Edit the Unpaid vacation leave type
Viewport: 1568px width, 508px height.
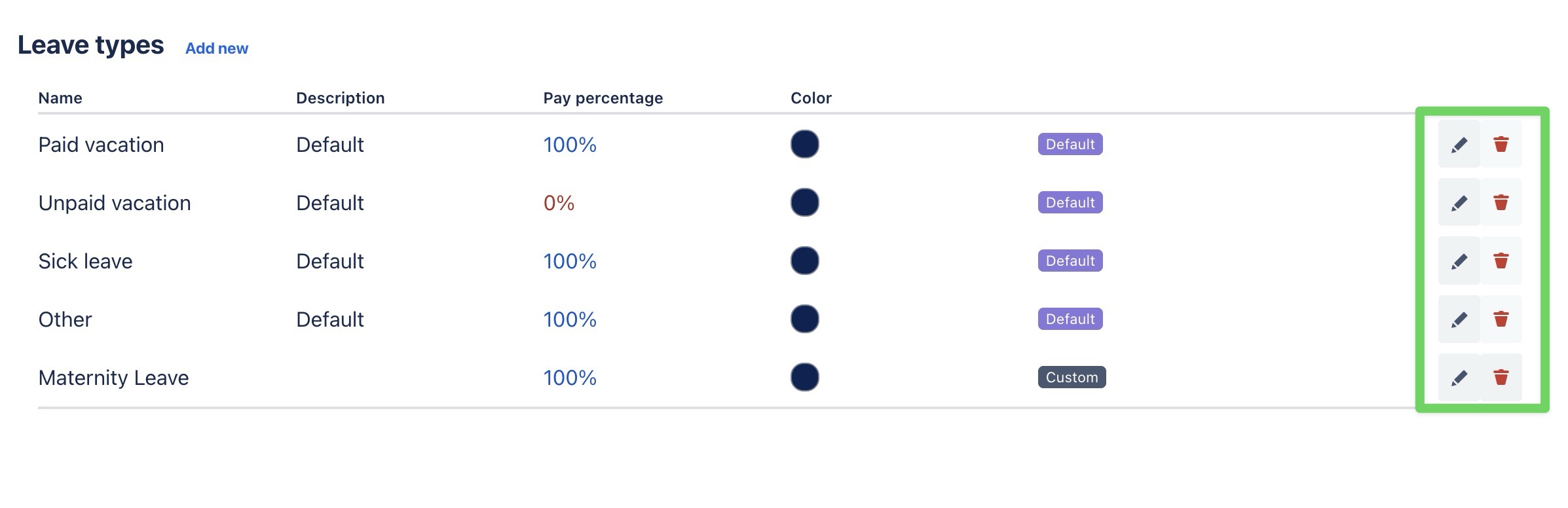coord(1459,202)
